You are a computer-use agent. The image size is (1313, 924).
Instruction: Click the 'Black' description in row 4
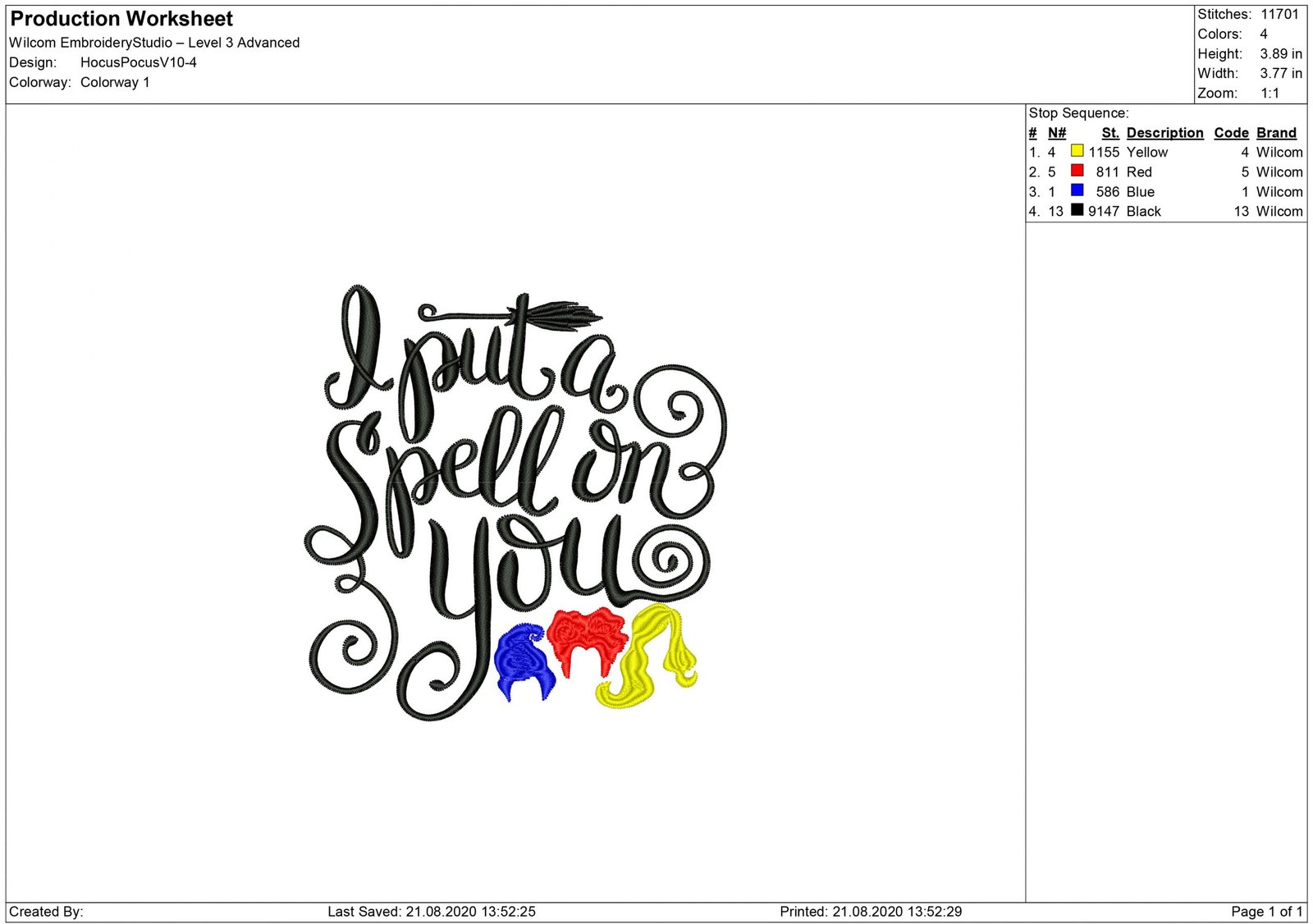1143,212
